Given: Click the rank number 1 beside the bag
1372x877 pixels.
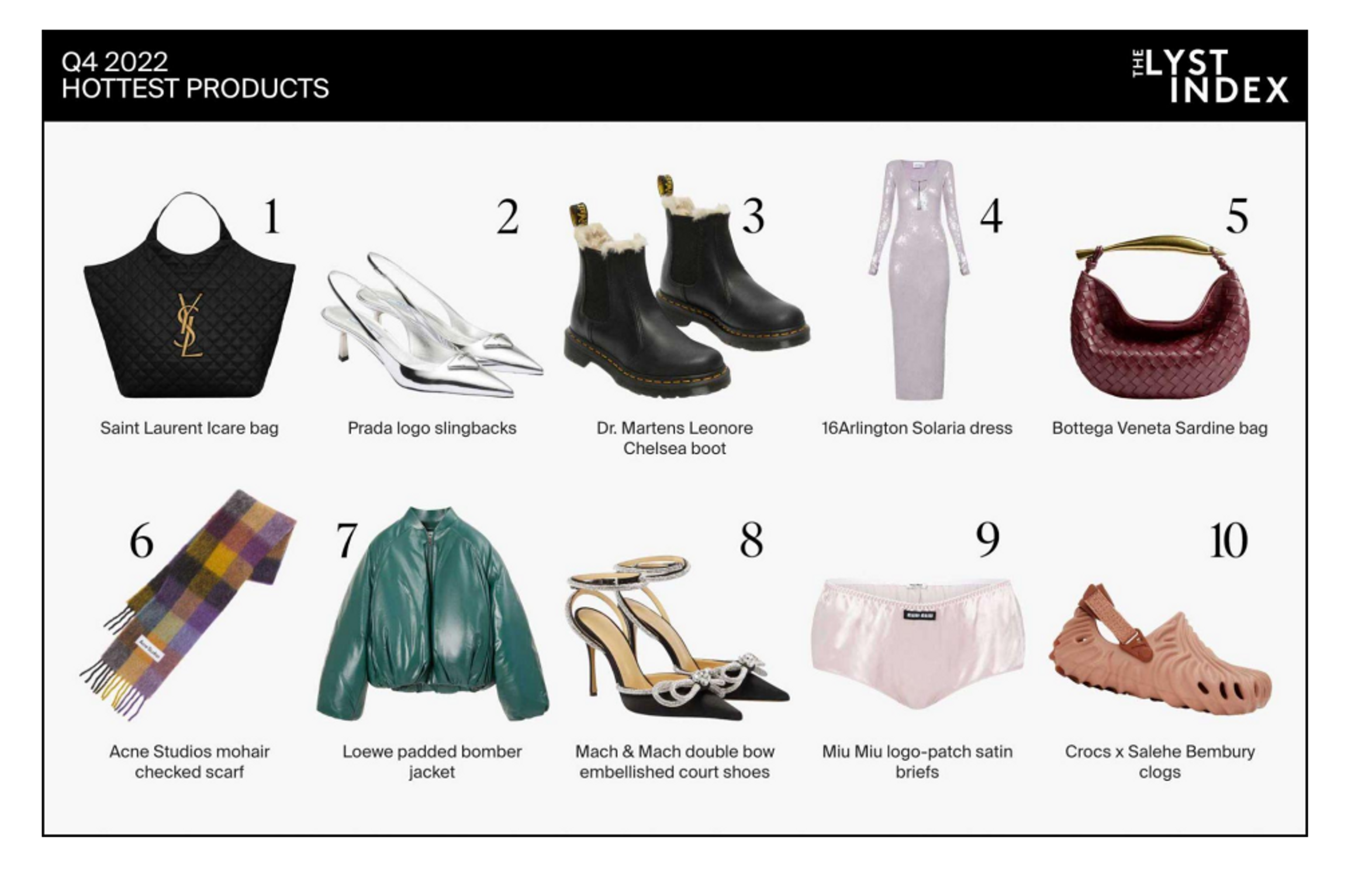Looking at the screenshot, I should [272, 217].
